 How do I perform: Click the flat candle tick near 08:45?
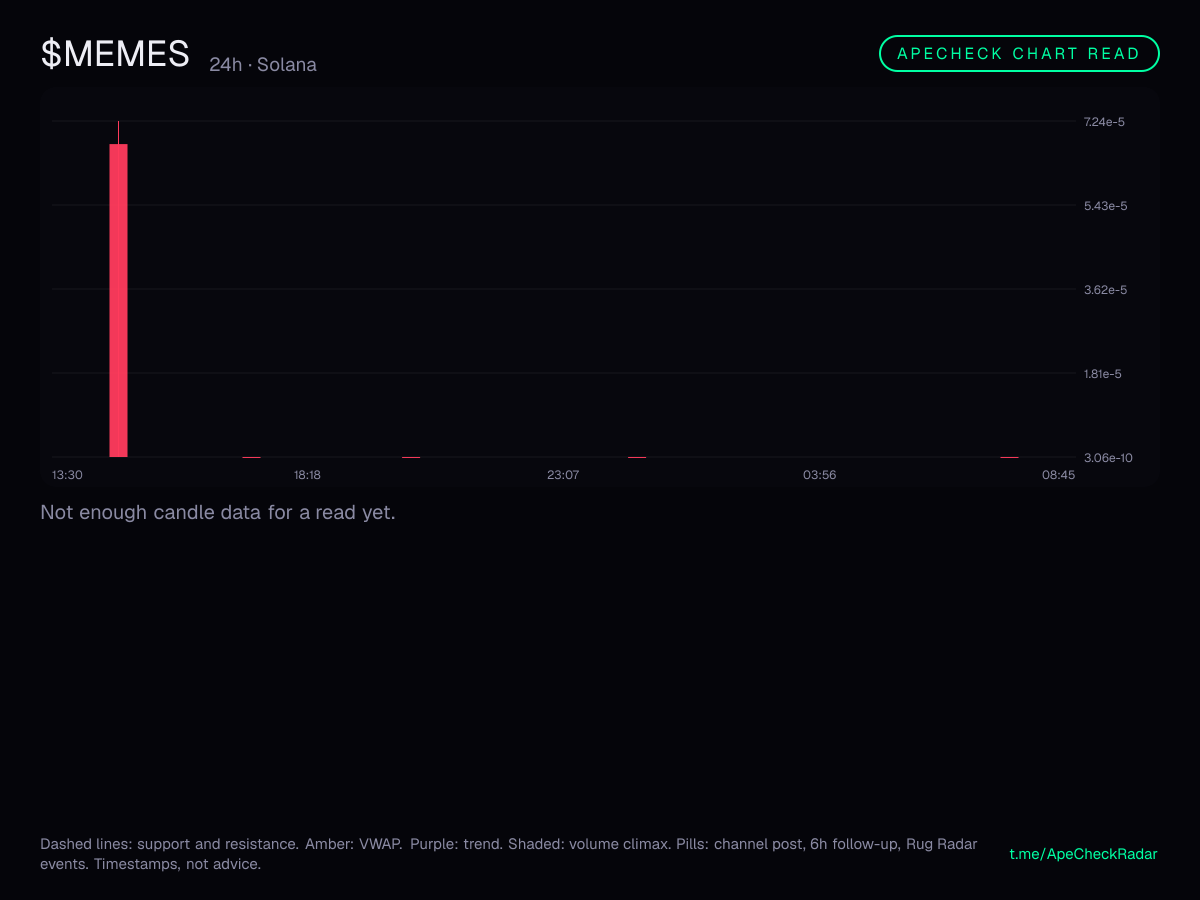click(1010, 457)
